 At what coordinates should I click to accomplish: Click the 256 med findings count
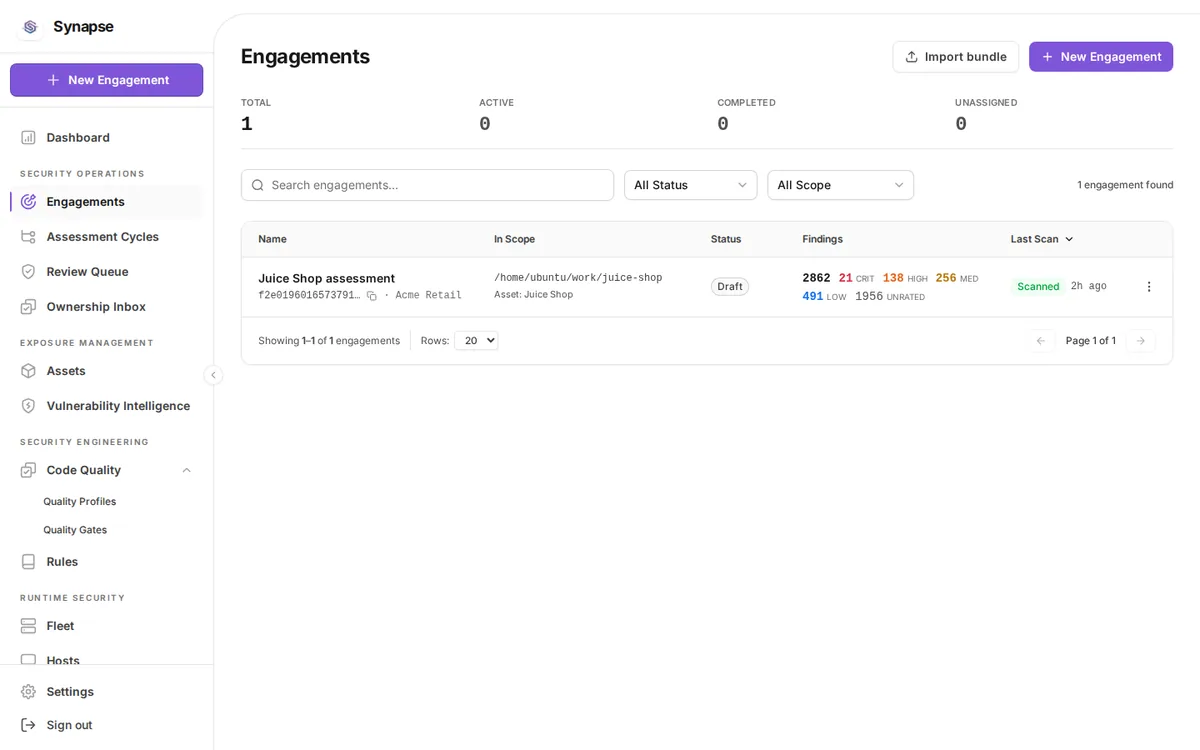point(957,278)
